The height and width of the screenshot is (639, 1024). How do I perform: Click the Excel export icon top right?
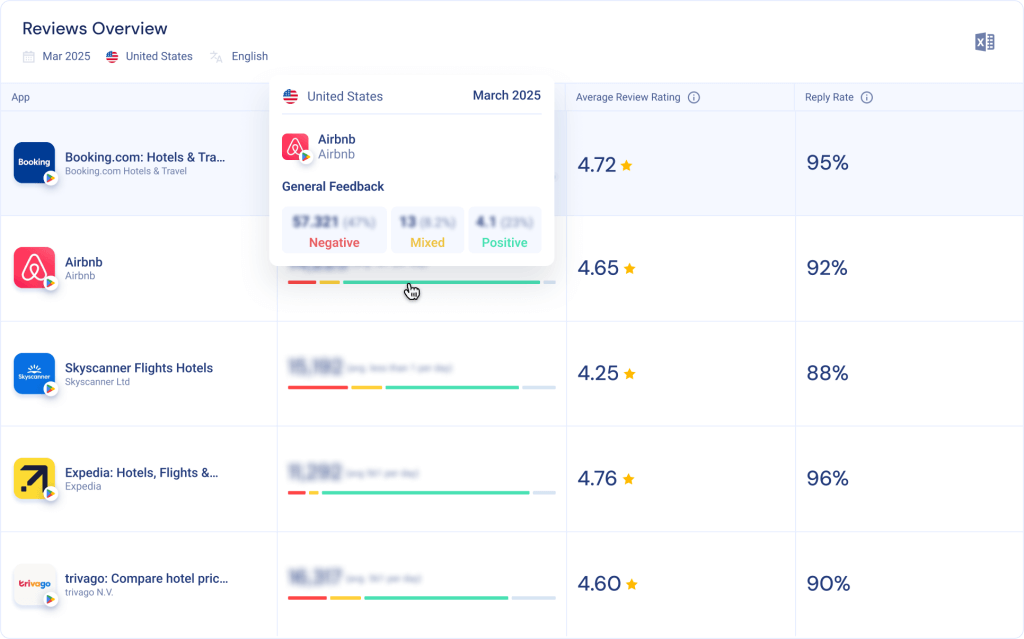983,41
